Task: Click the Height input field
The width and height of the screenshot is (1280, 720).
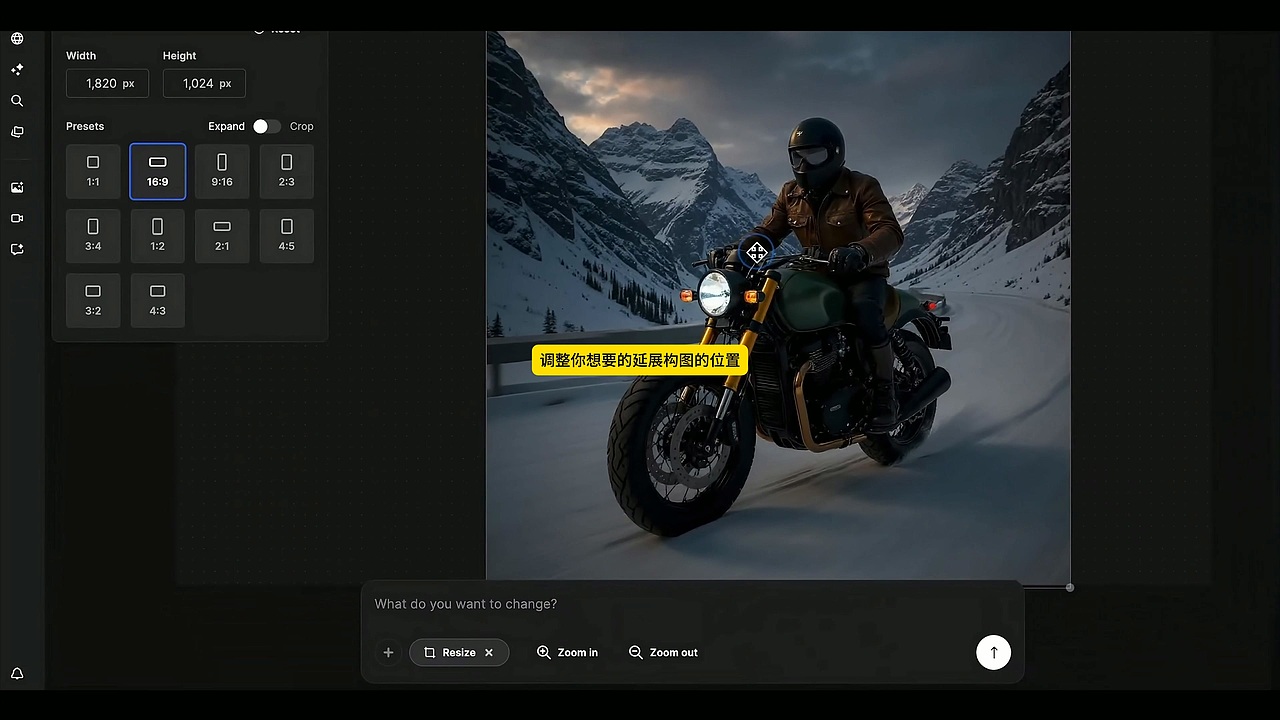Action: click(x=204, y=84)
